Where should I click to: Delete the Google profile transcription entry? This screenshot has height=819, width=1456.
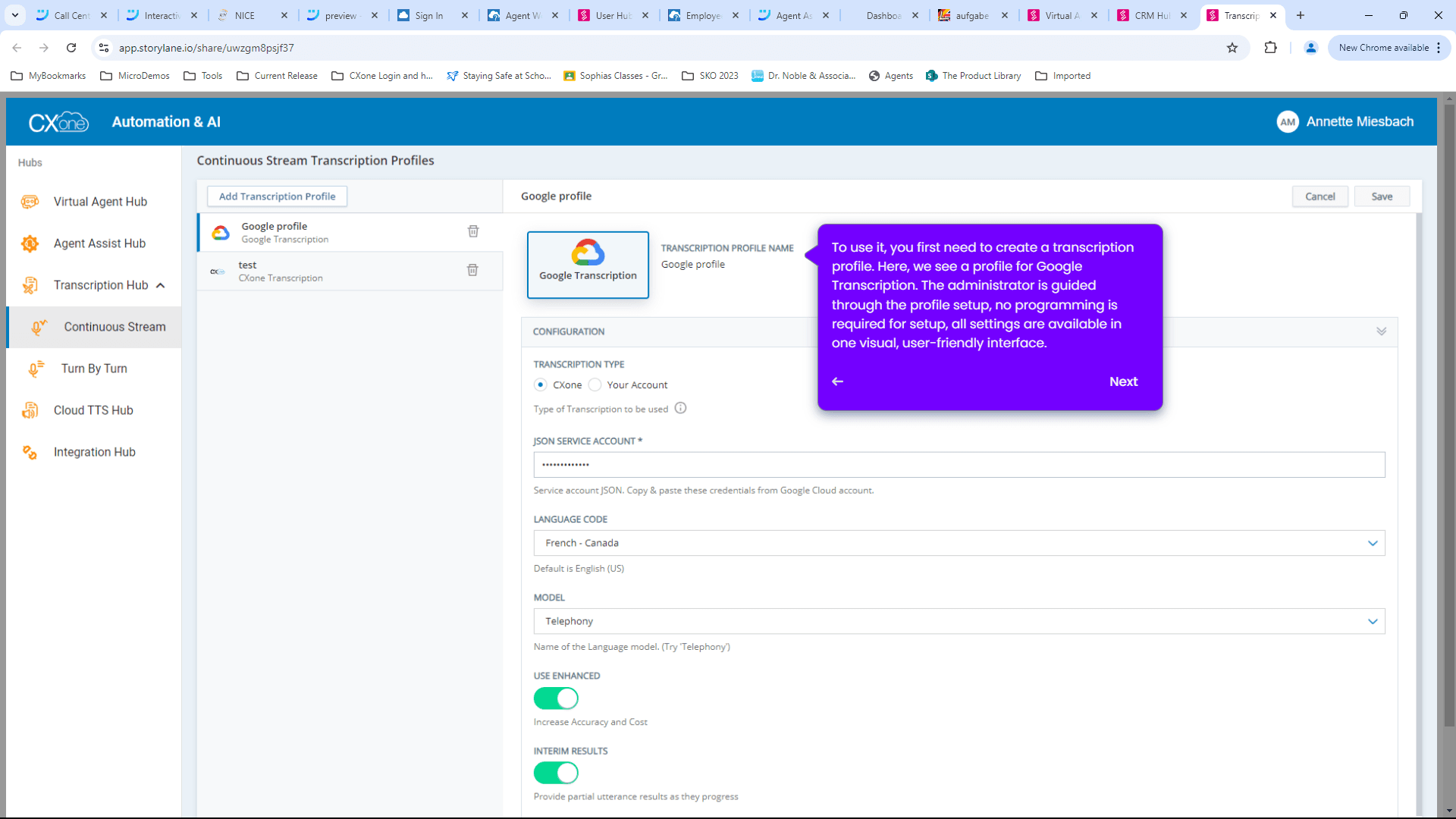tap(472, 231)
